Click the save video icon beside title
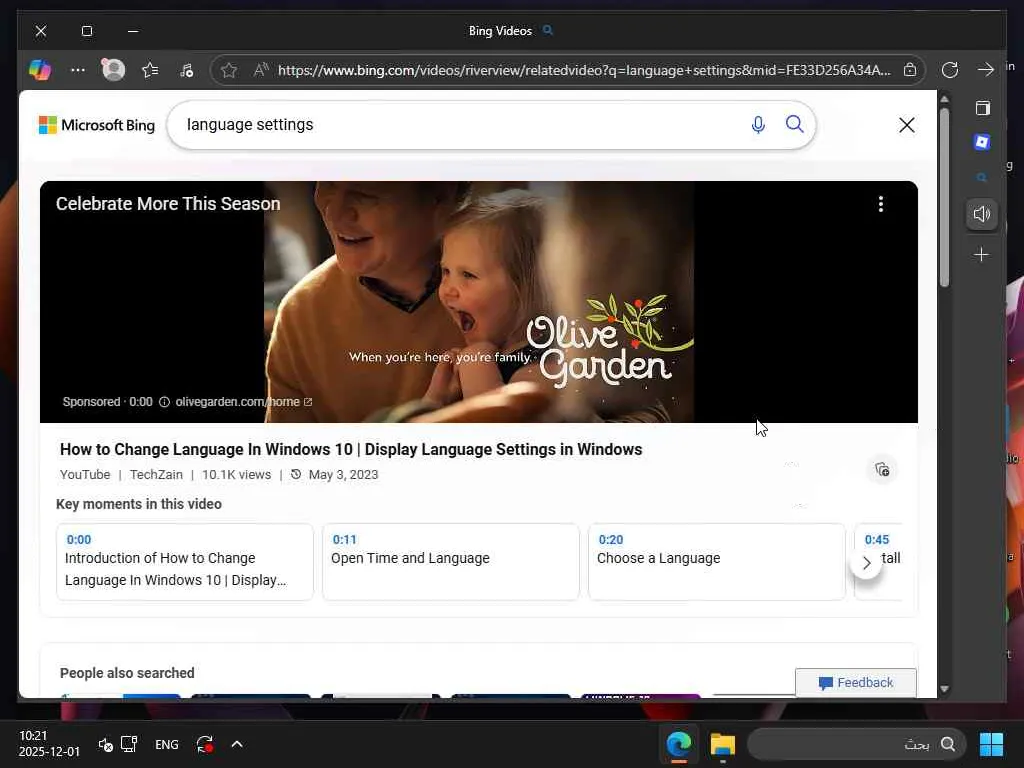Image resolution: width=1024 pixels, height=768 pixels. 882,470
